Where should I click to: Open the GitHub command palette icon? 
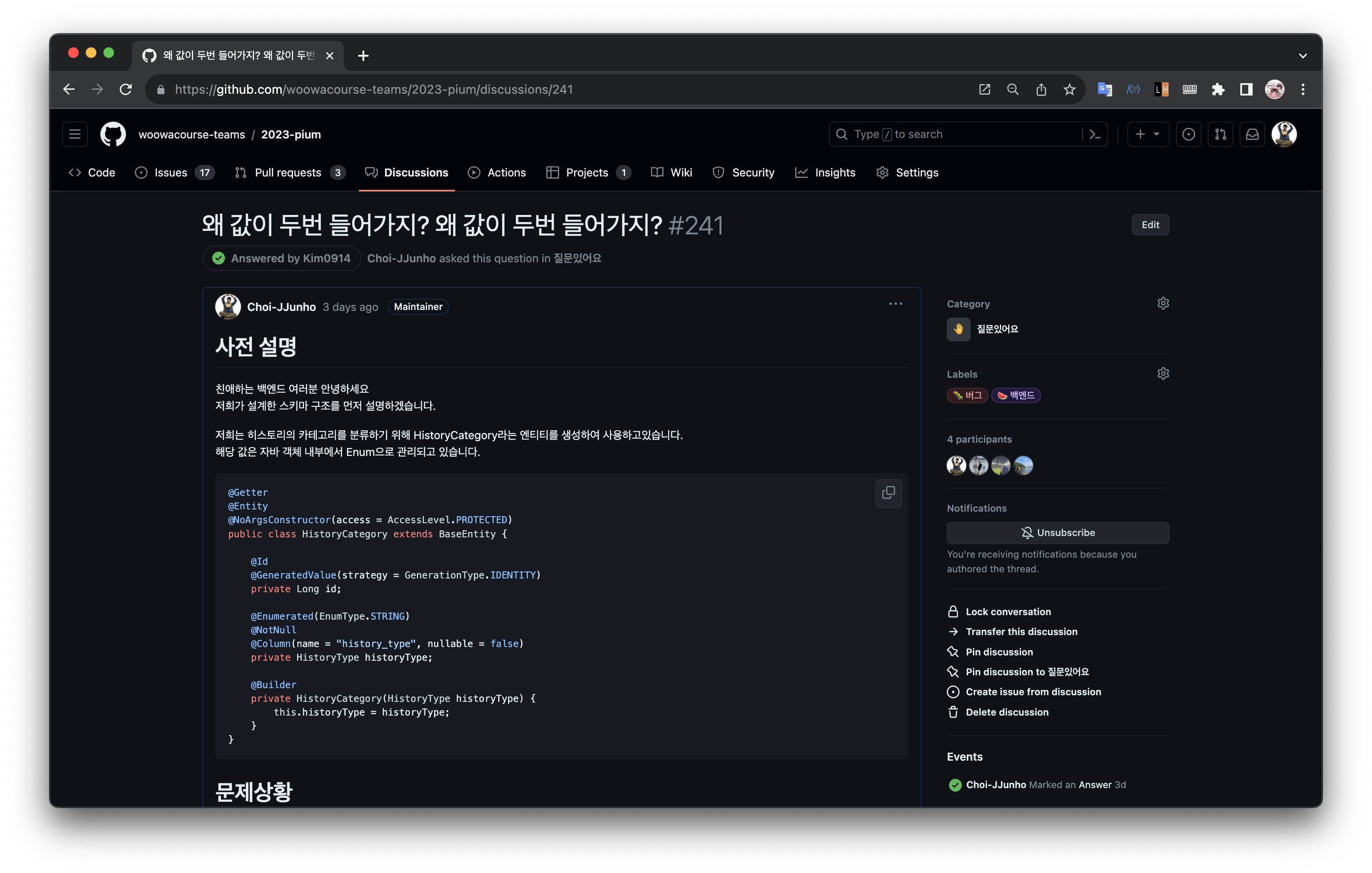1094,134
